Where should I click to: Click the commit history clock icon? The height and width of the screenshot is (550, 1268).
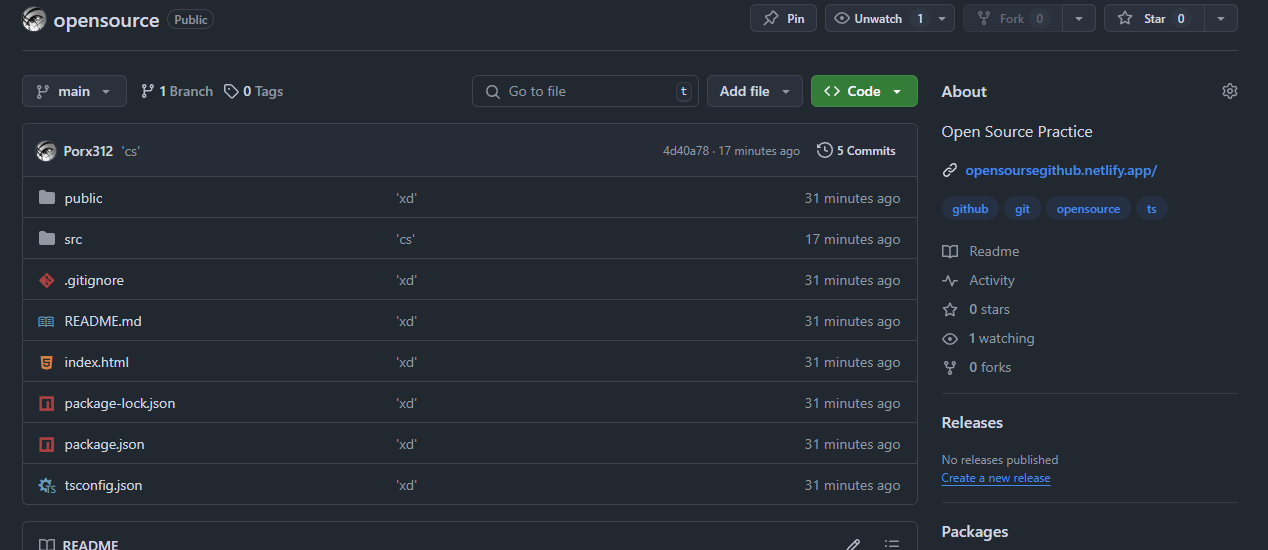tap(825, 150)
